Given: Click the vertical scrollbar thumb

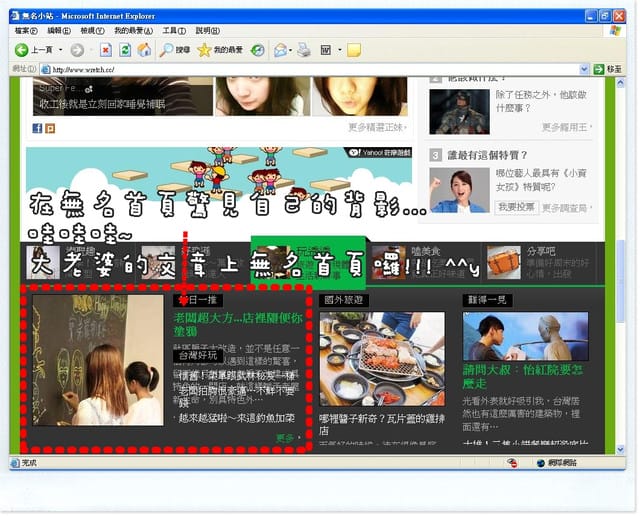Looking at the screenshot, I should tap(620, 281).
